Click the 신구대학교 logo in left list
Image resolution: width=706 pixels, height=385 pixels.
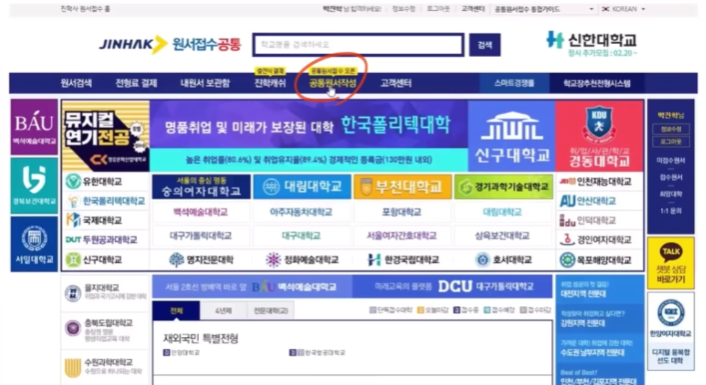pyautogui.click(x=94, y=260)
